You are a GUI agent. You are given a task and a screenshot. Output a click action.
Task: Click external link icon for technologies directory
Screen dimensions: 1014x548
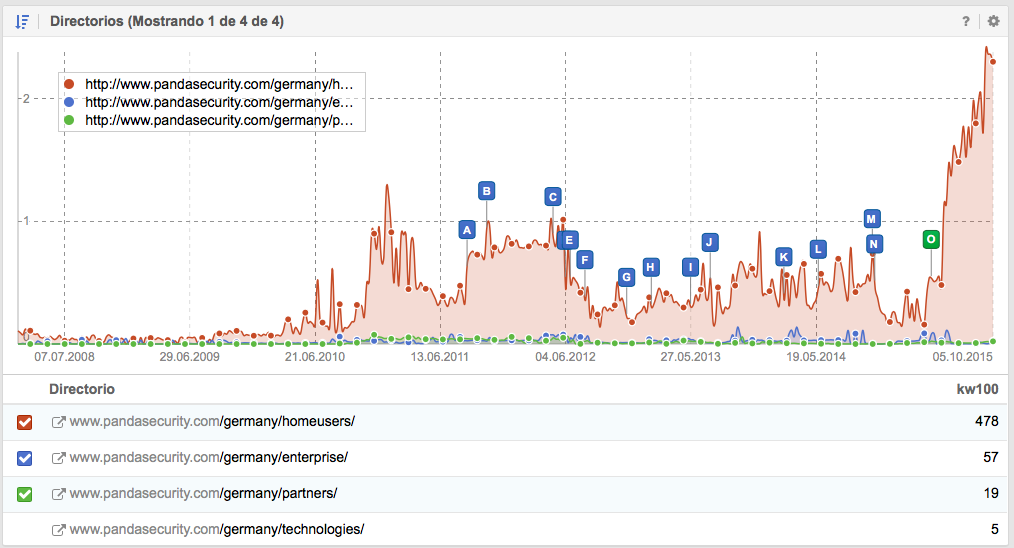tap(58, 530)
